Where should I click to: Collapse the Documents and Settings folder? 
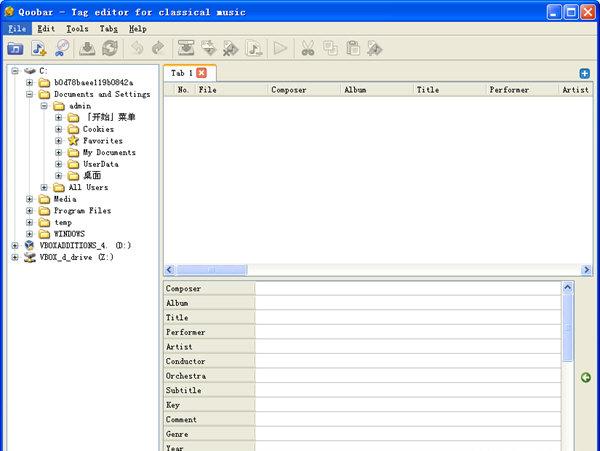pyautogui.click(x=30, y=94)
